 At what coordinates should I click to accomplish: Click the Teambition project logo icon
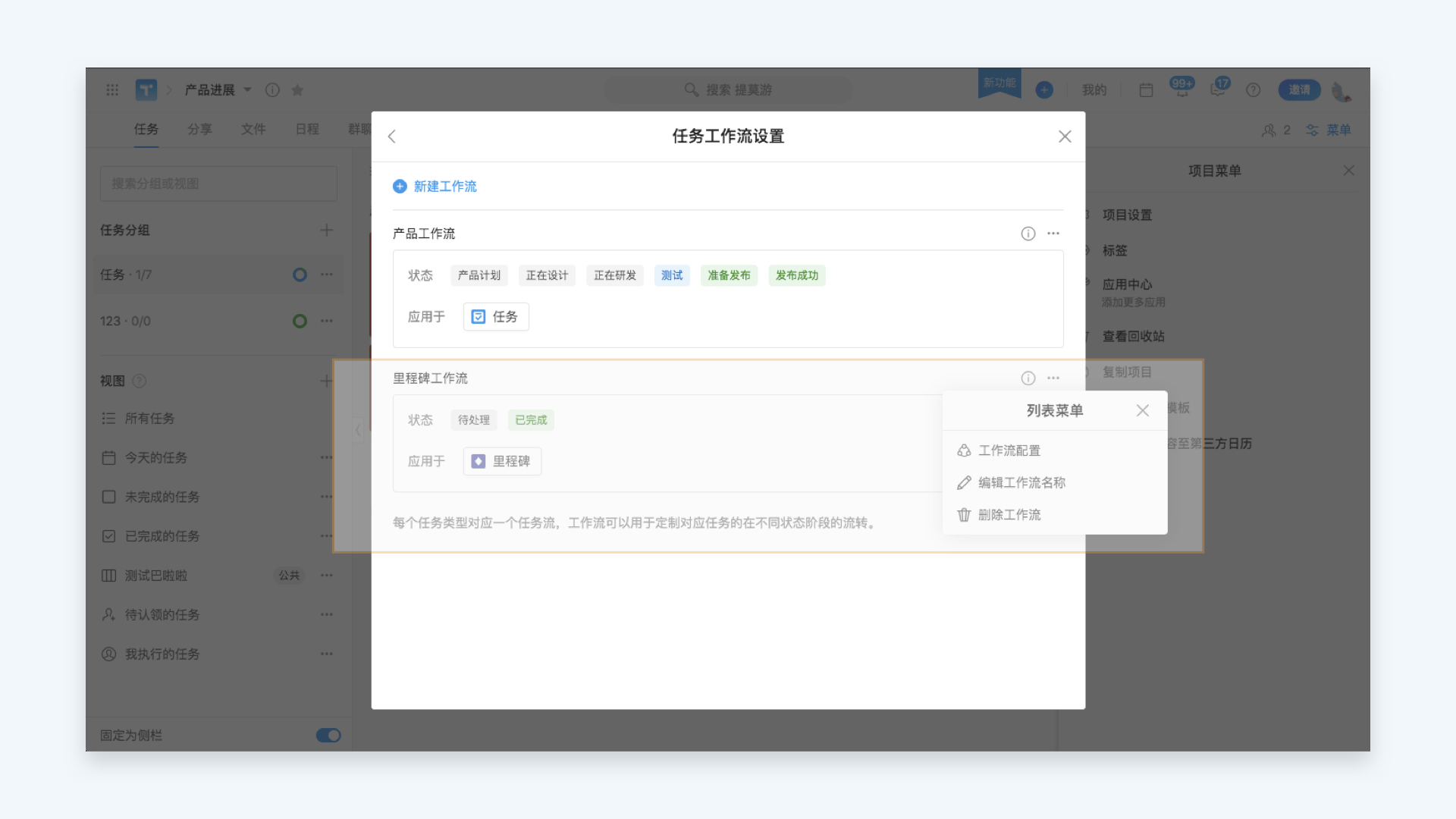pyautogui.click(x=146, y=89)
